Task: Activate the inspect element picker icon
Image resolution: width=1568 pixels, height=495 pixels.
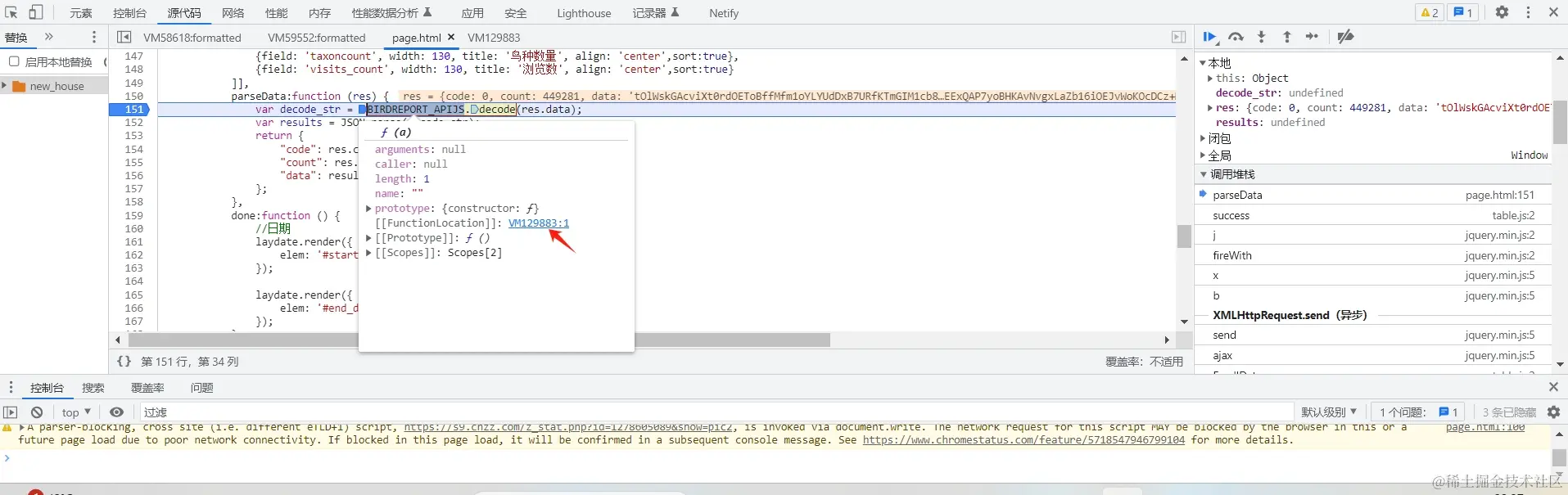Action: click(11, 12)
